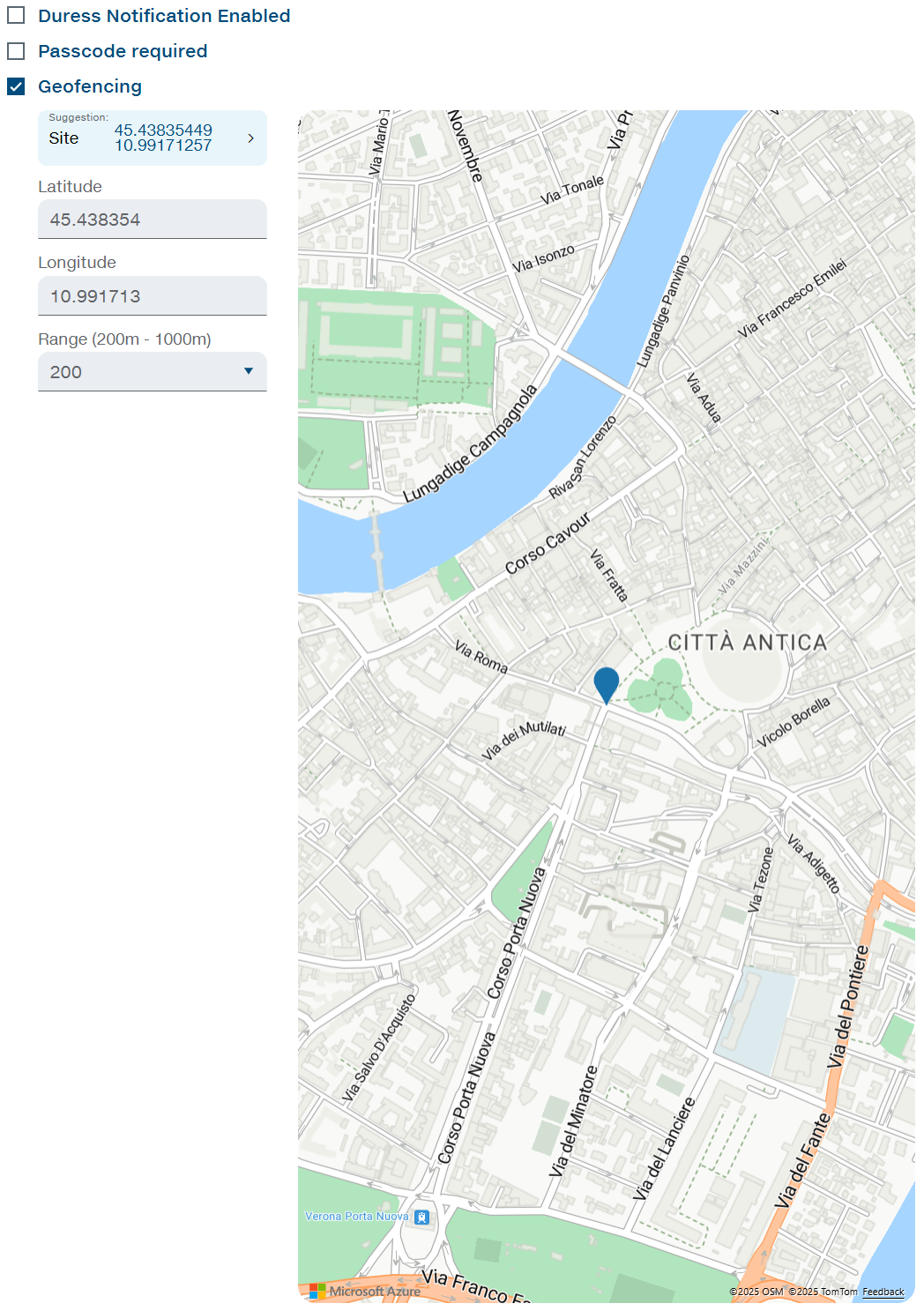Open the map Feedback link
The image size is (924, 1311).
(x=883, y=1292)
